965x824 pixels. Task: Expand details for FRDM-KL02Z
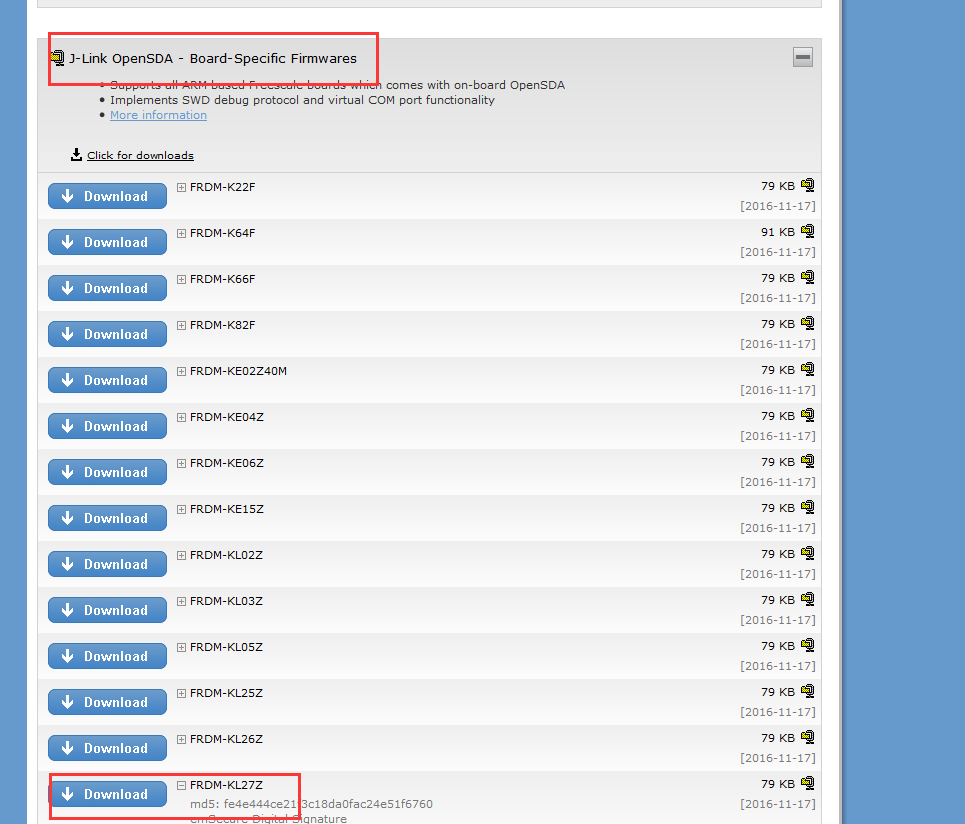tap(182, 555)
